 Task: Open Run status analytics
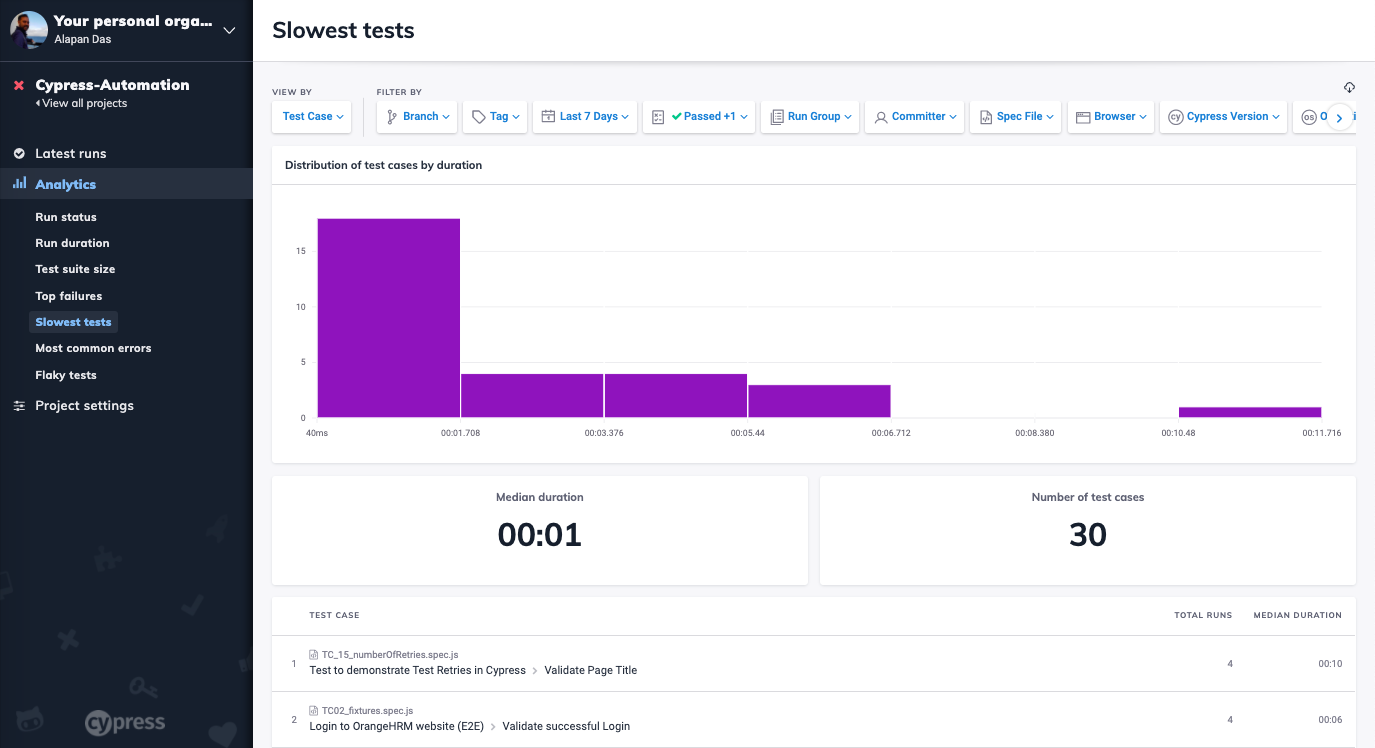coord(66,217)
